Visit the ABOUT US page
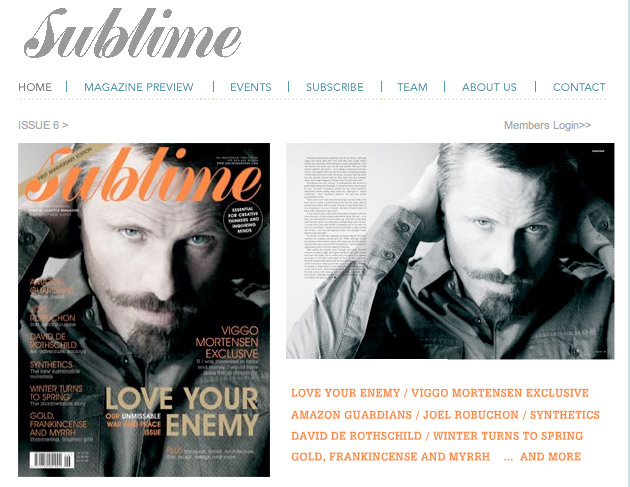The width and height of the screenshot is (630, 487). [489, 87]
